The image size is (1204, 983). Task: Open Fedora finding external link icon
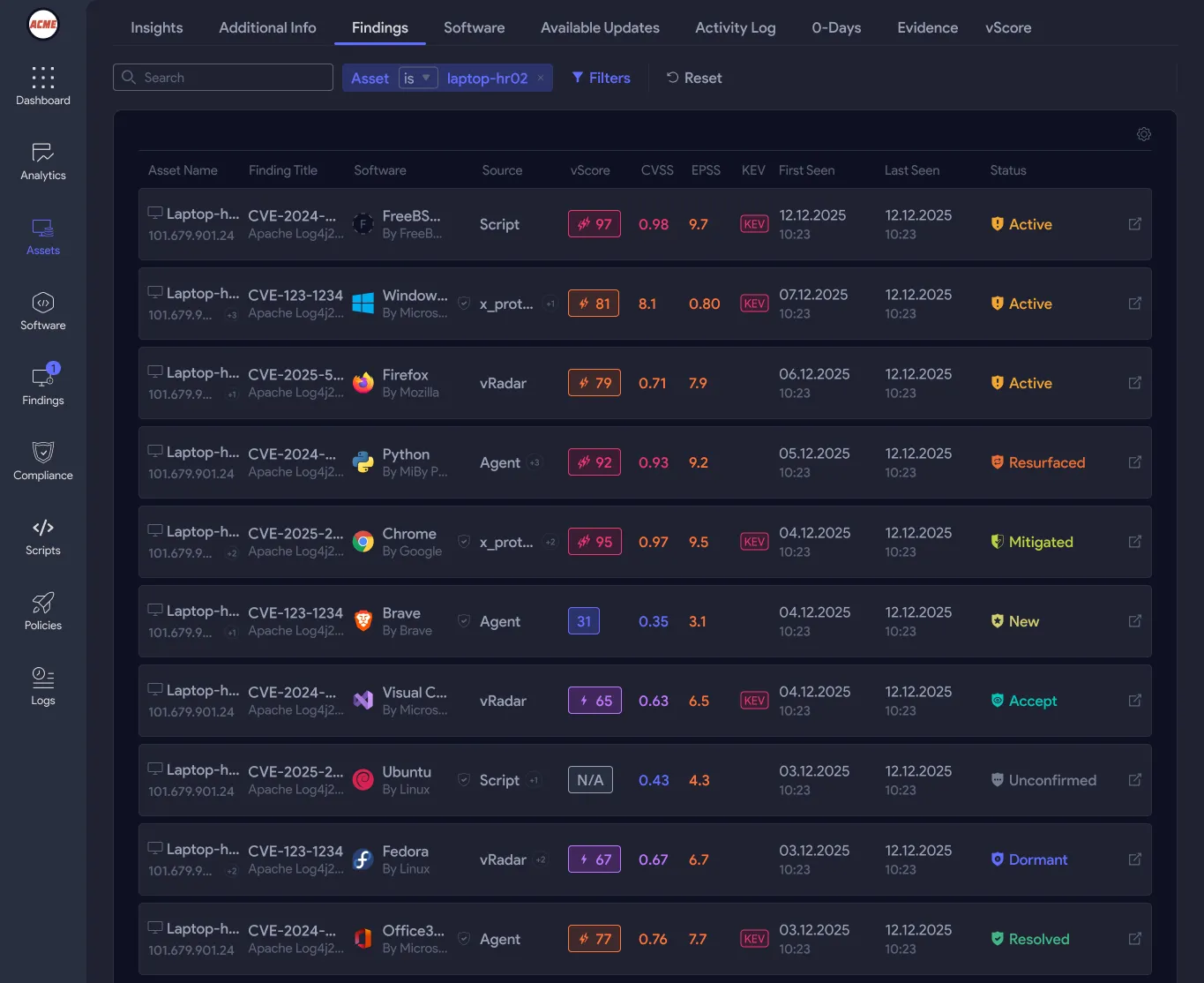(1135, 859)
